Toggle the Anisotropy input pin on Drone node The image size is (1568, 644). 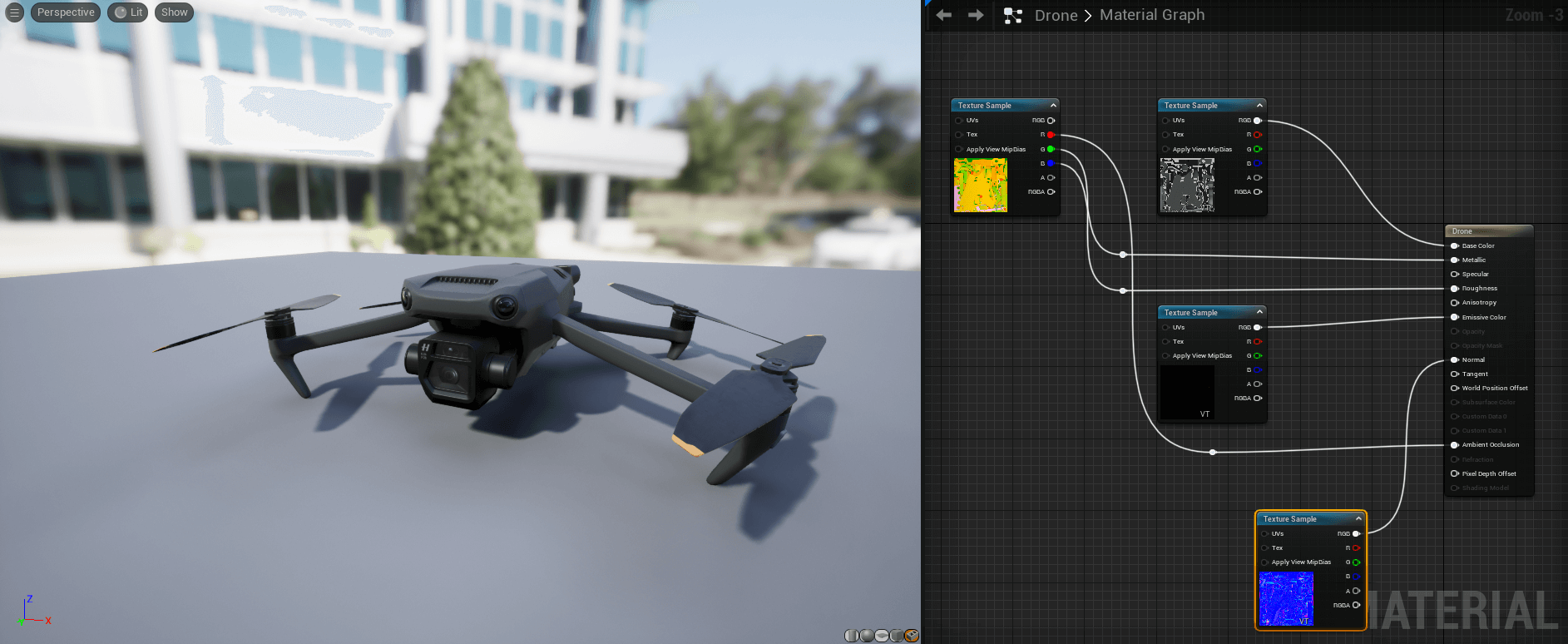pyautogui.click(x=1455, y=303)
